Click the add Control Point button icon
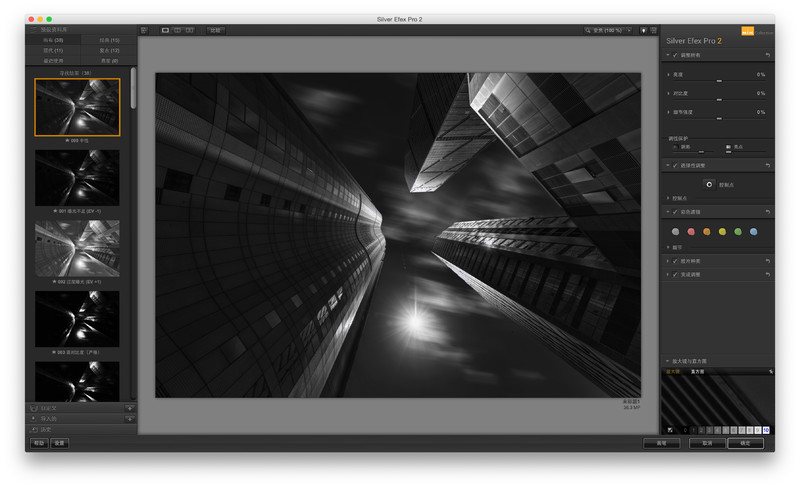Viewport: 800px width, 488px height. (x=709, y=184)
